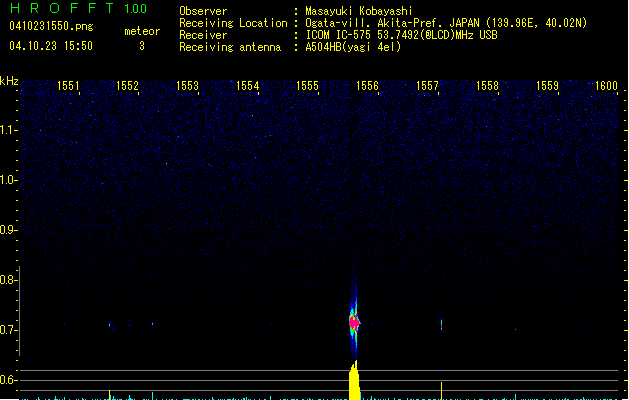Click the yellow signal power spike
Image resolution: width=629 pixels, height=400 pixels.
[353, 381]
